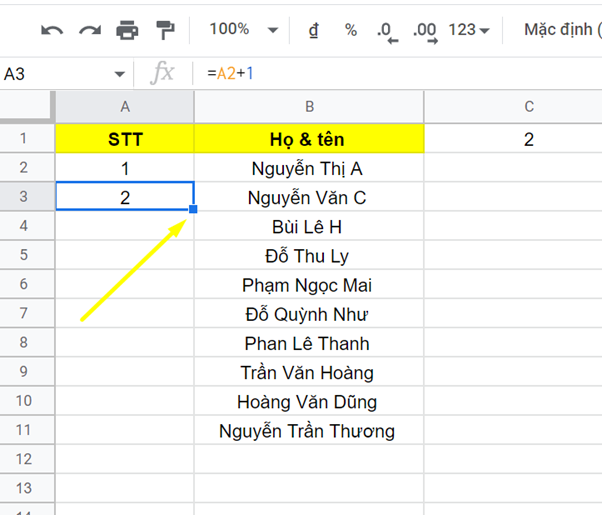Click the fx function icon
This screenshot has height=515, width=602.
[162, 73]
